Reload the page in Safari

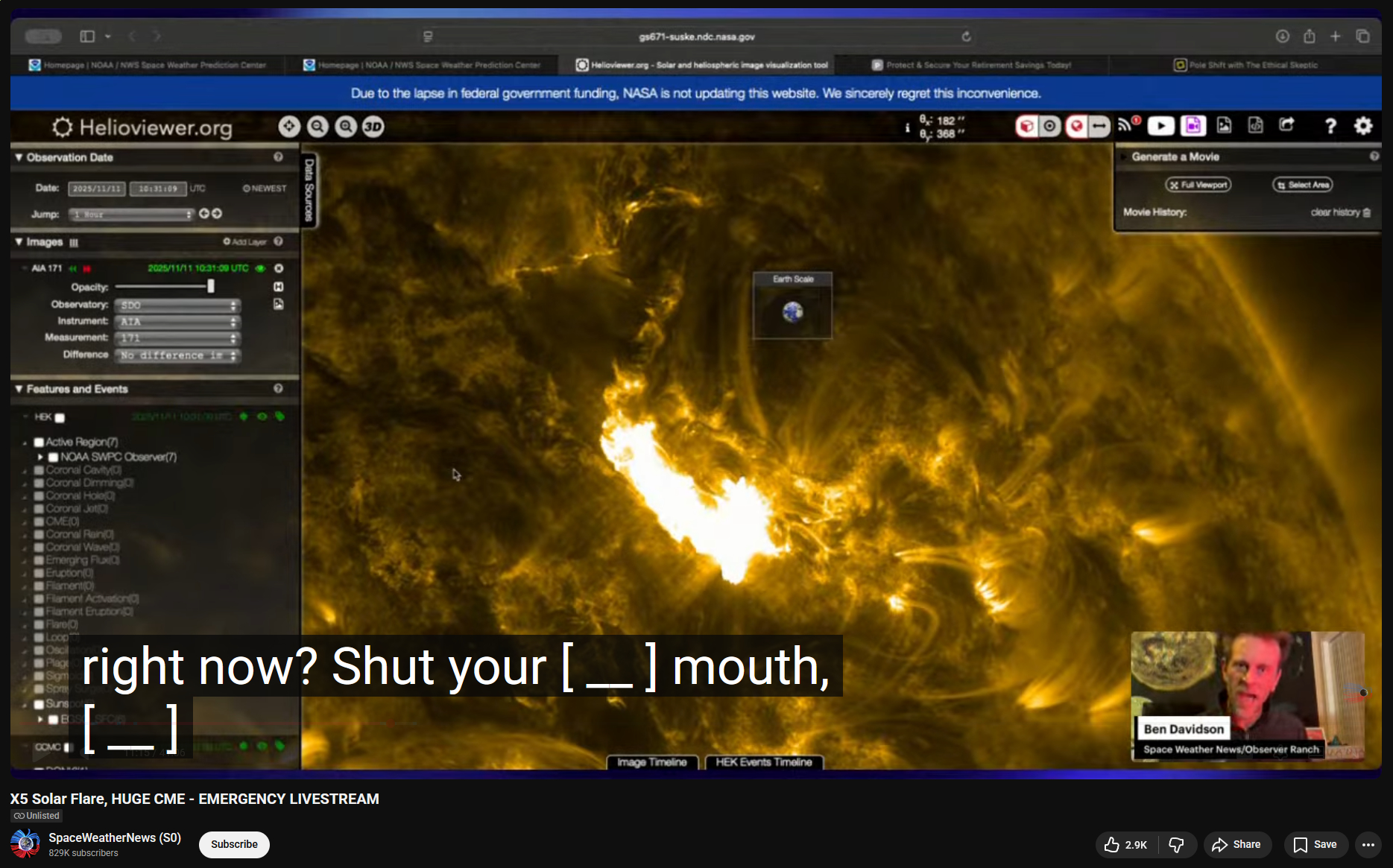966,37
